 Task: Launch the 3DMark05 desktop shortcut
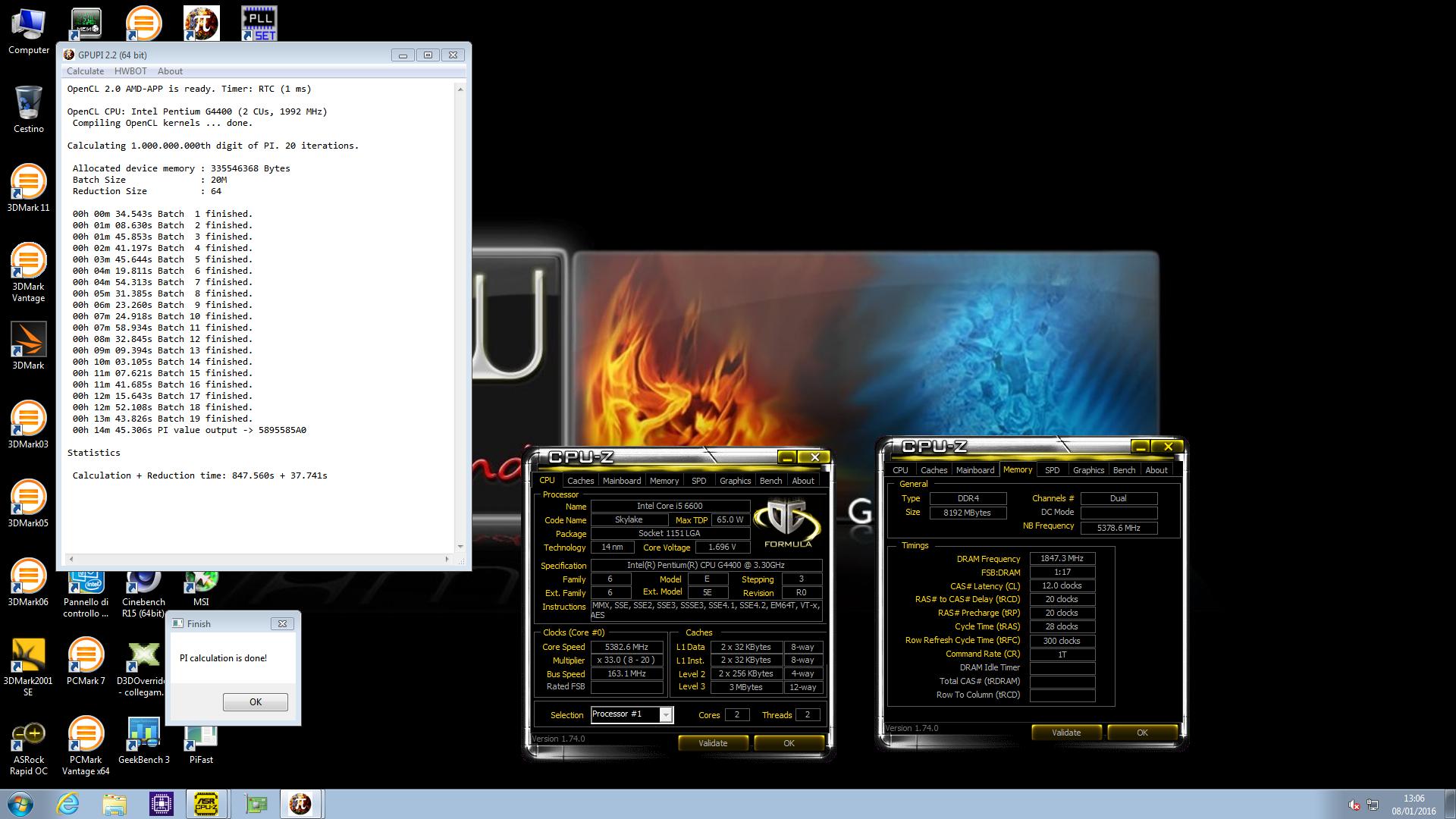click(x=29, y=504)
